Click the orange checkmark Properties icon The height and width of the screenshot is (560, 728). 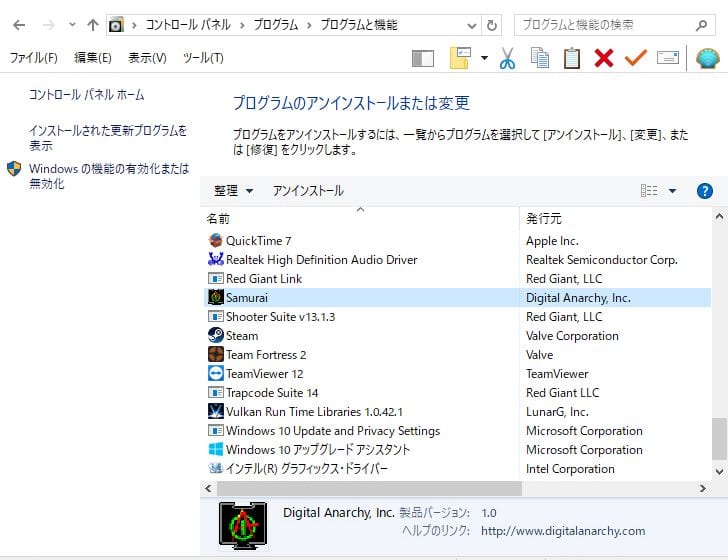636,58
